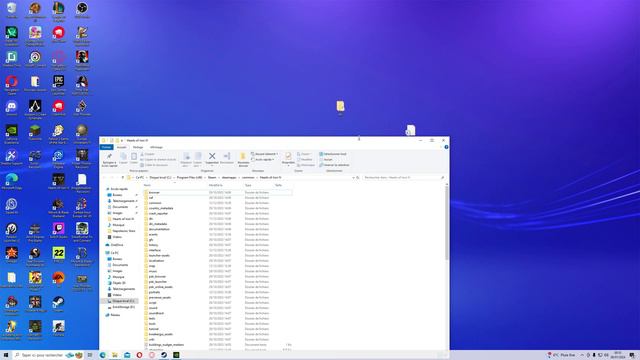Select the Steam desktop shortcut

[x=58, y=304]
